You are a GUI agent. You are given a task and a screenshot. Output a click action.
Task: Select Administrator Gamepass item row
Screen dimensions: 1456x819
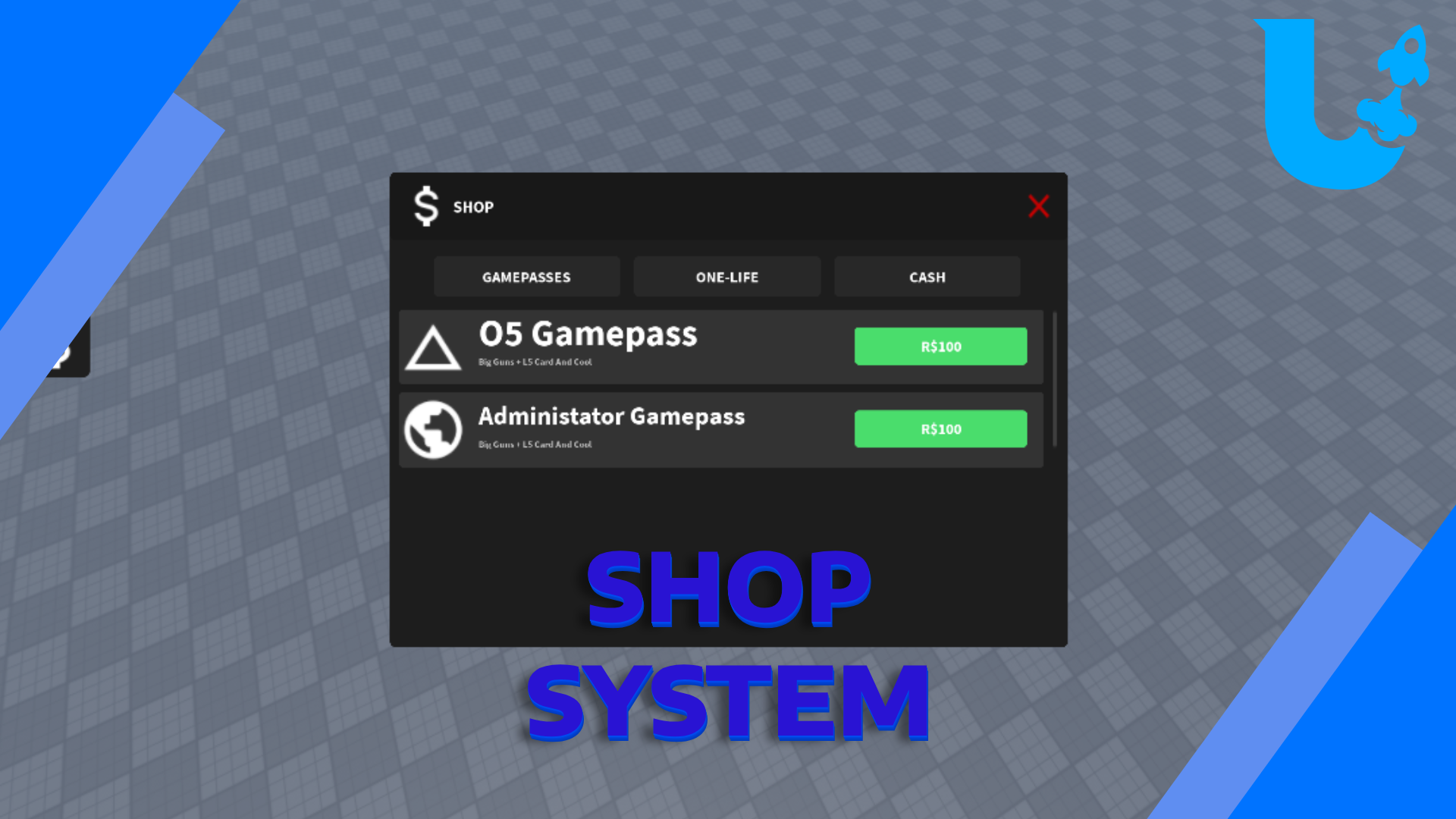tap(727, 428)
